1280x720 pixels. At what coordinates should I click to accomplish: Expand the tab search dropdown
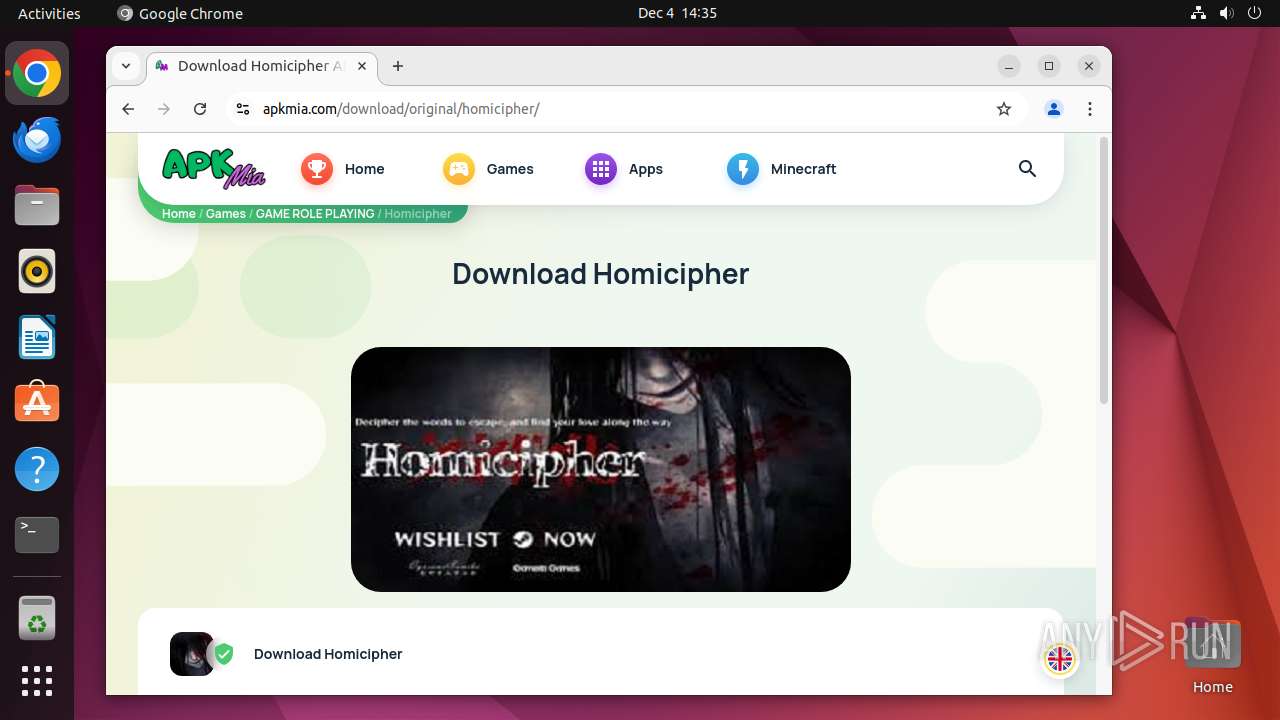point(126,66)
